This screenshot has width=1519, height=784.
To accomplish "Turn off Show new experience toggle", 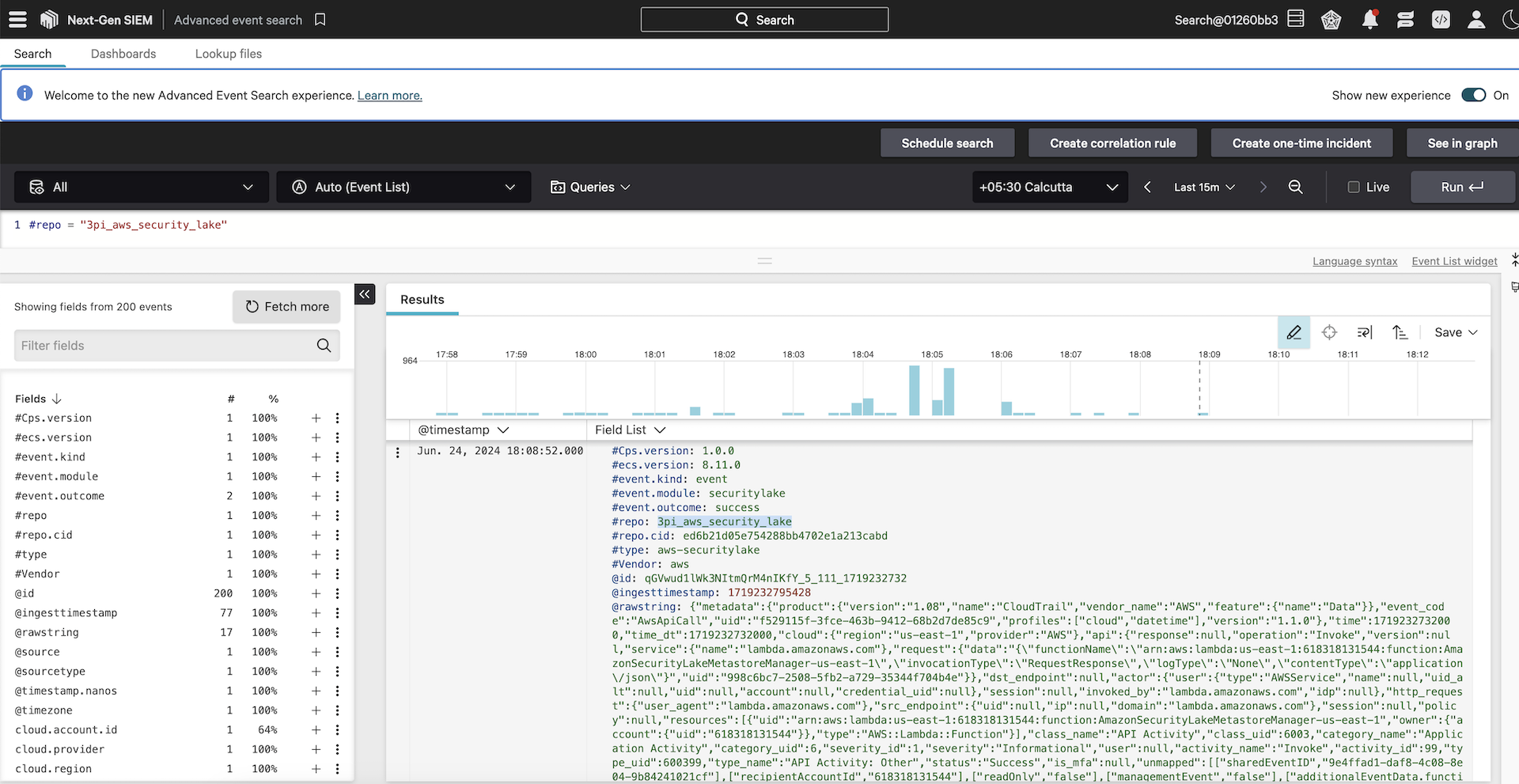I will (x=1473, y=95).
